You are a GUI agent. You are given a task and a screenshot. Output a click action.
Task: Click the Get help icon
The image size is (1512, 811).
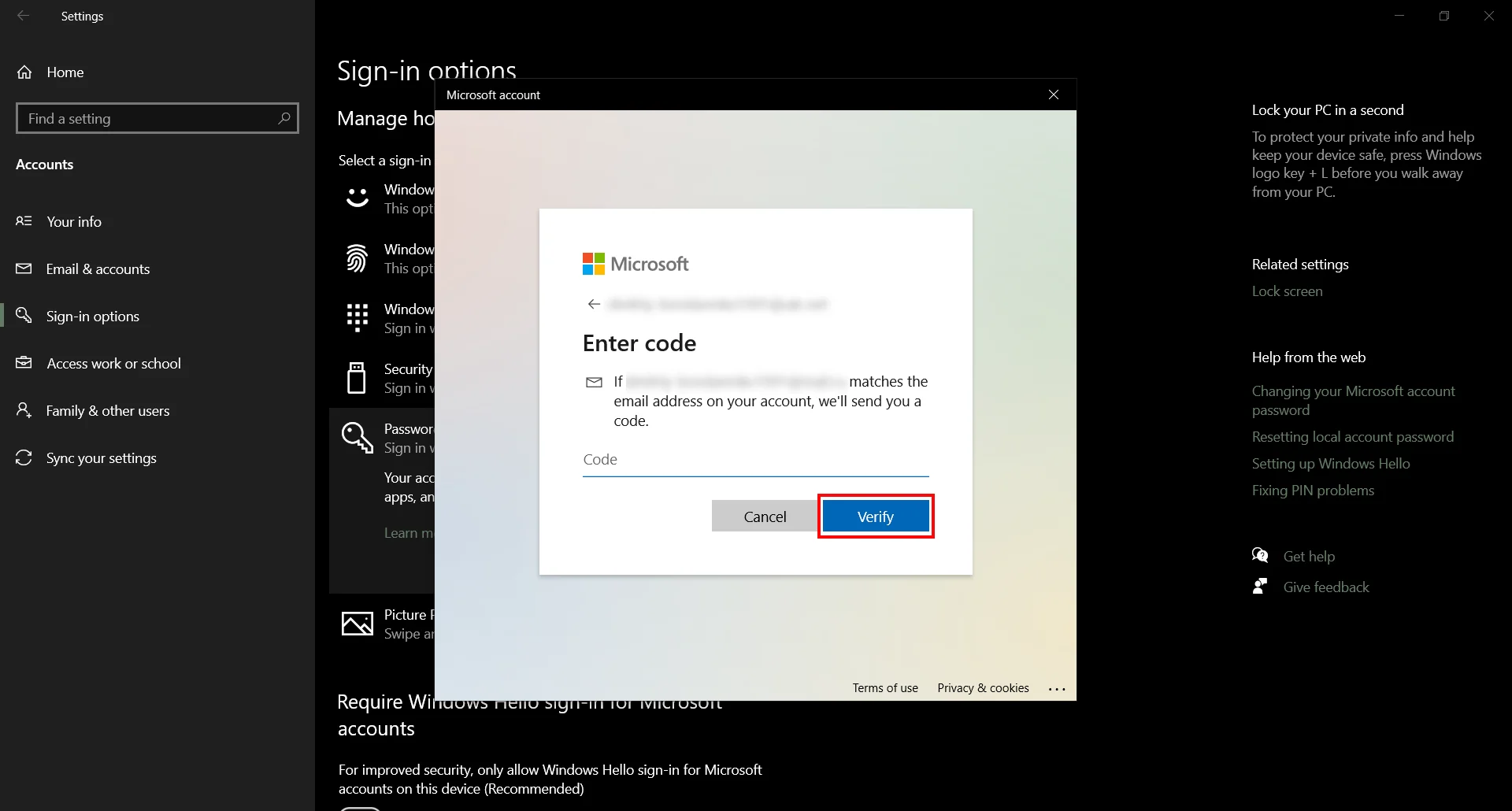1260,556
